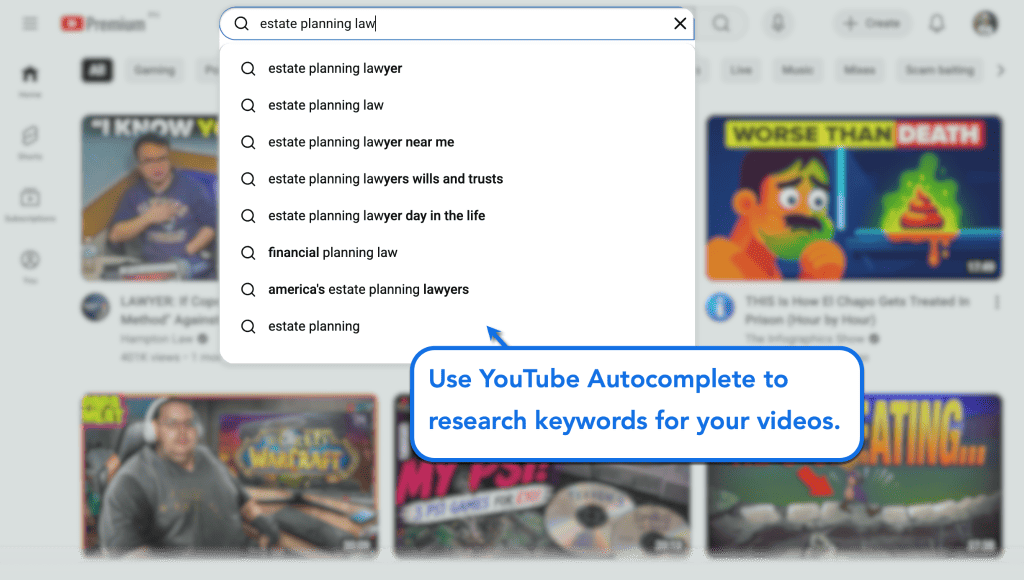The image size is (1024, 580).
Task: Start voice search with microphone
Action: [x=778, y=24]
